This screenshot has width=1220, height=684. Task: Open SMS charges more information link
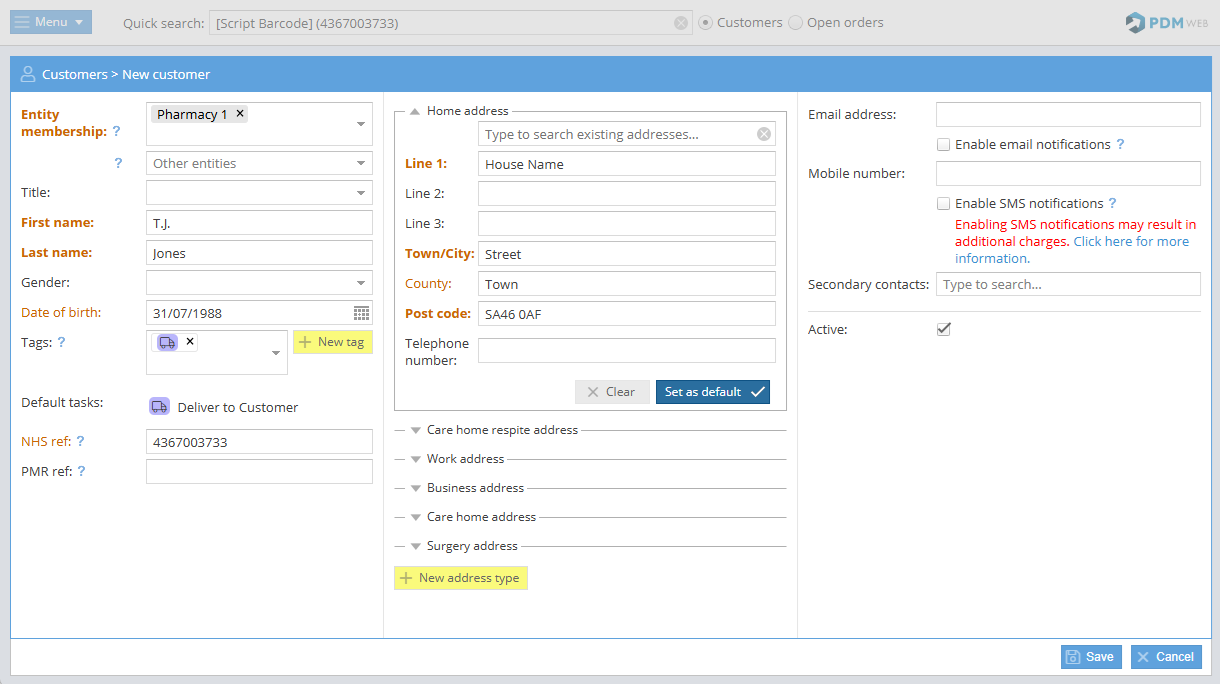[1130, 241]
